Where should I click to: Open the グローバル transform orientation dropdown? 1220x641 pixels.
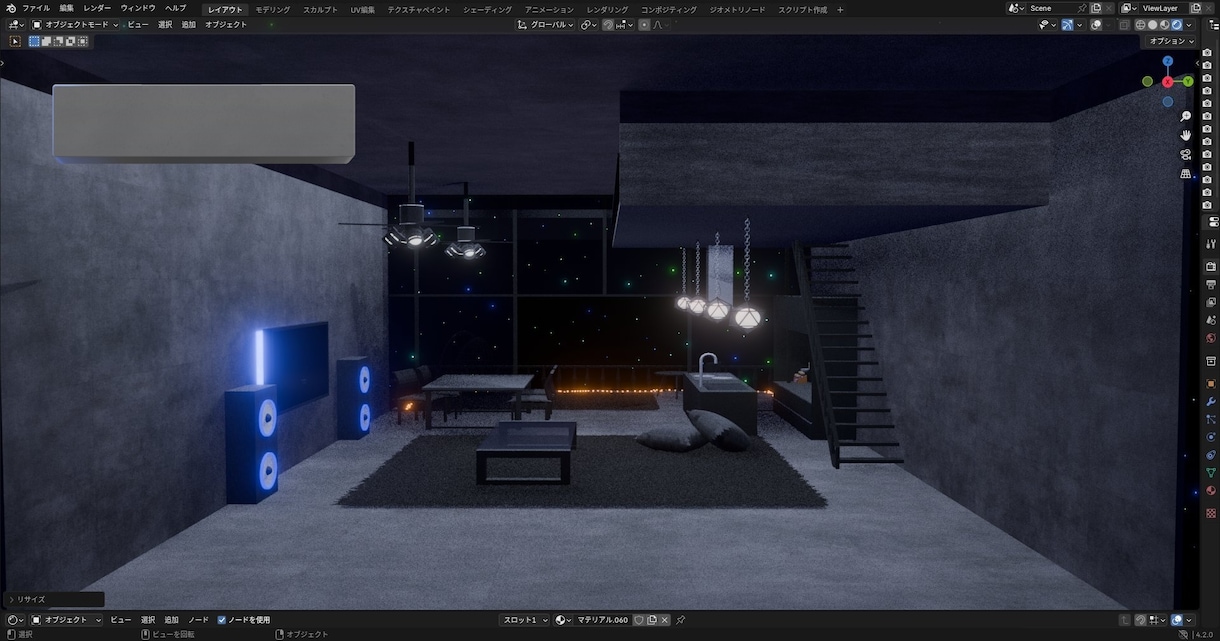click(x=546, y=24)
